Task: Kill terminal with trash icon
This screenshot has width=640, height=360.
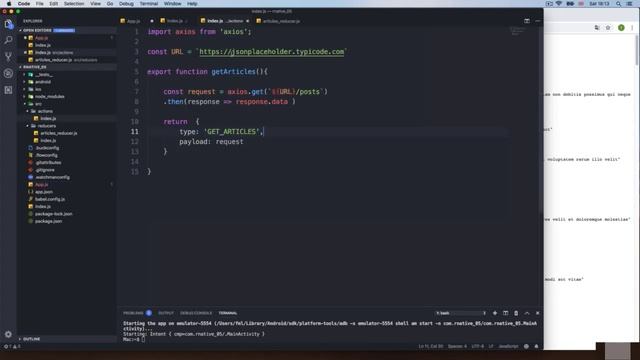Action: (516, 313)
